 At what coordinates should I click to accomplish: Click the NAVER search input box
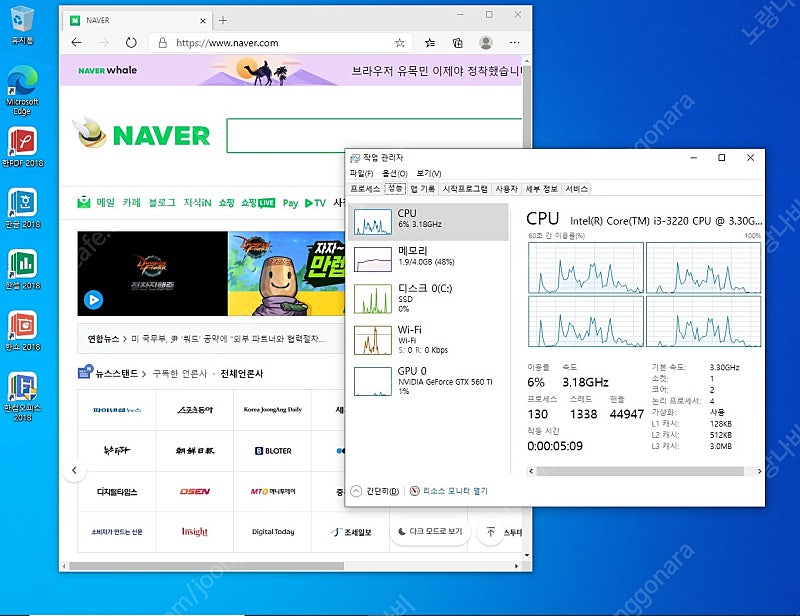374,135
